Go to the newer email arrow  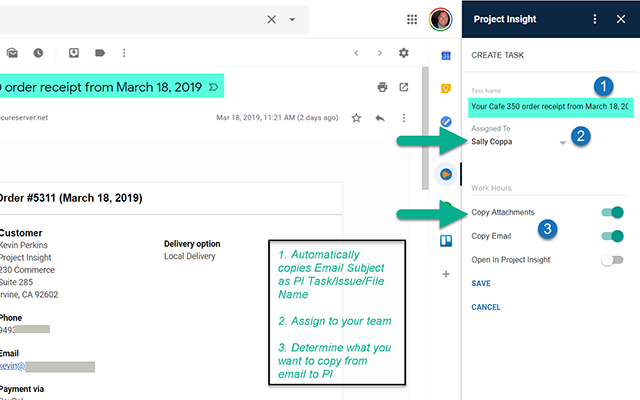tap(356, 53)
